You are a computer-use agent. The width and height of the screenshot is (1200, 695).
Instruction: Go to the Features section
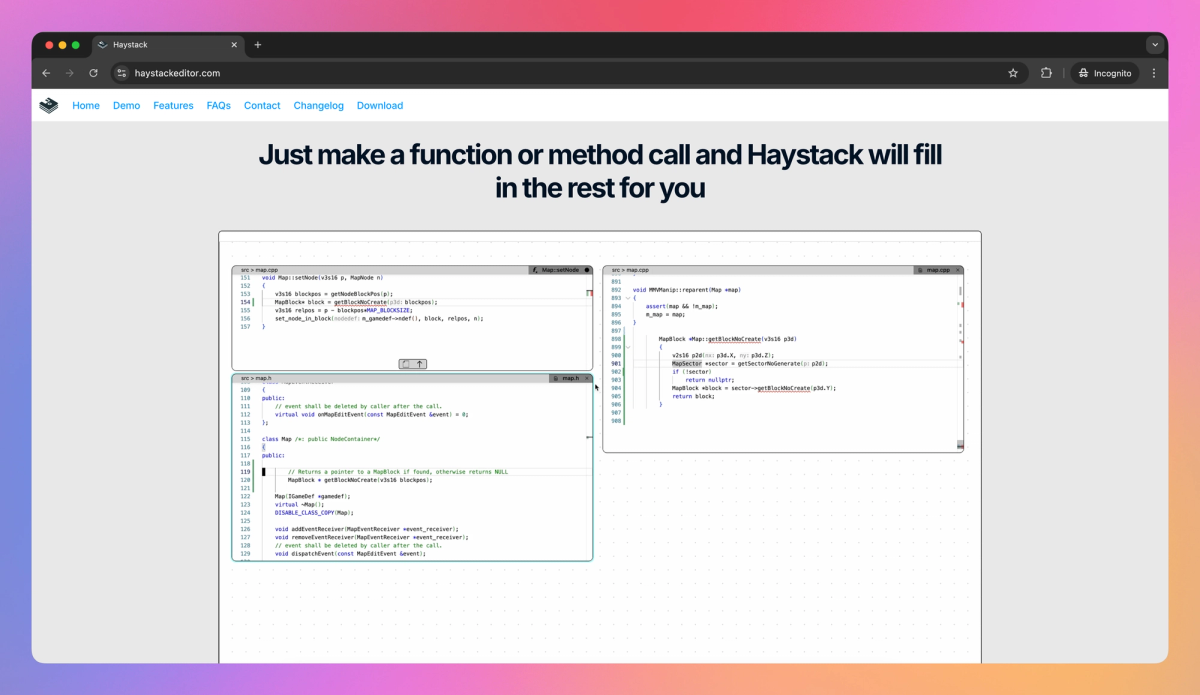pos(173,105)
